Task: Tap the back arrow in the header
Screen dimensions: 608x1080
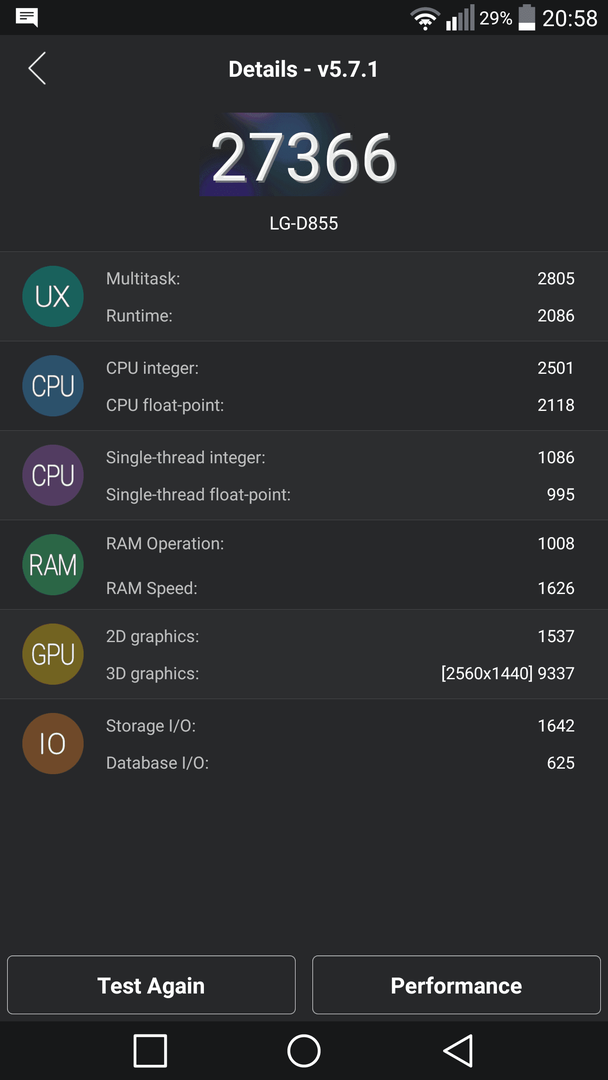Action: (x=37, y=69)
